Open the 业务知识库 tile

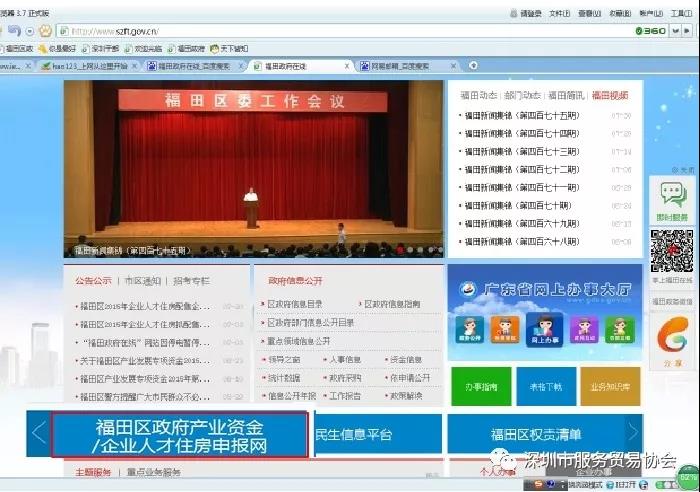click(610, 387)
